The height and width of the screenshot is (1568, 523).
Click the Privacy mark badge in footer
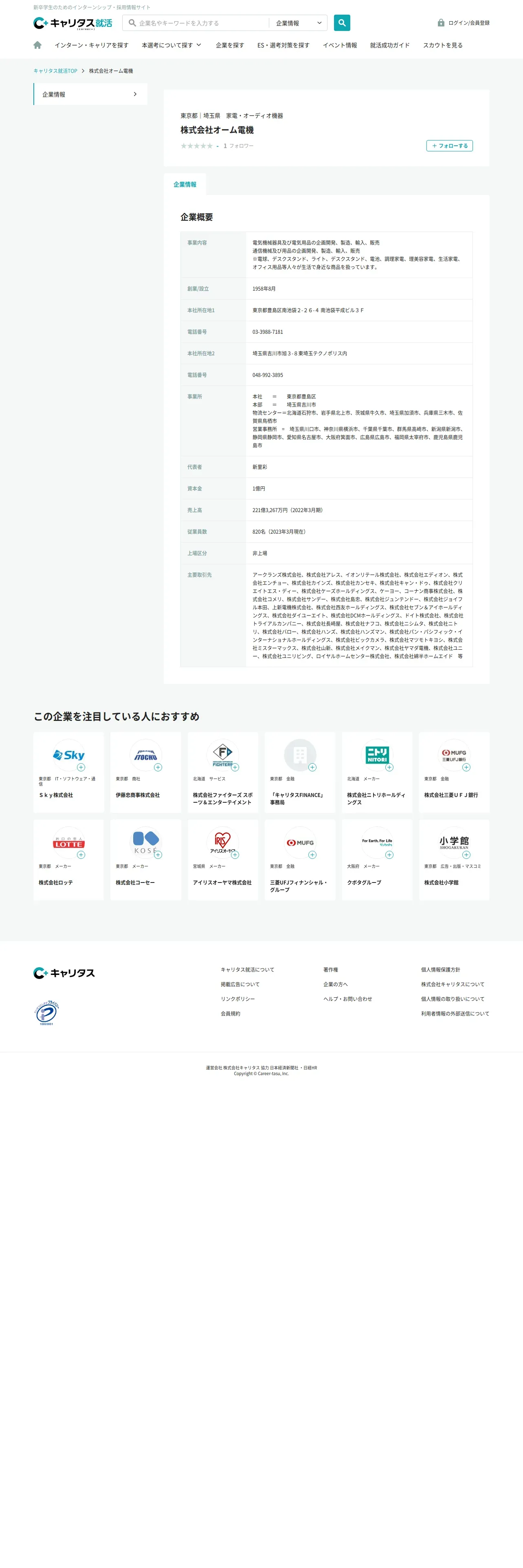pos(46,1014)
